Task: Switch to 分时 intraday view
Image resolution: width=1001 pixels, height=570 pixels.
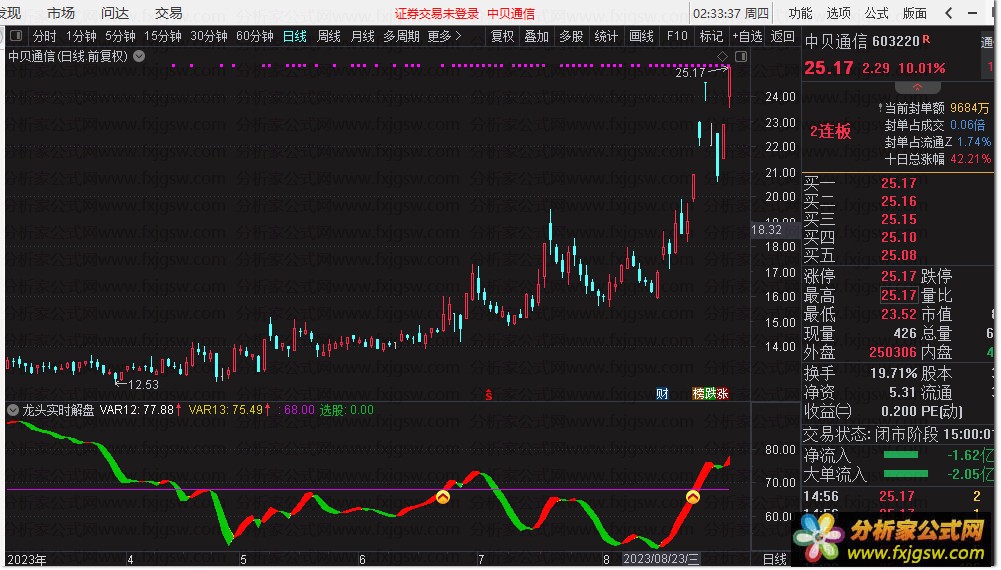Action: [45, 36]
